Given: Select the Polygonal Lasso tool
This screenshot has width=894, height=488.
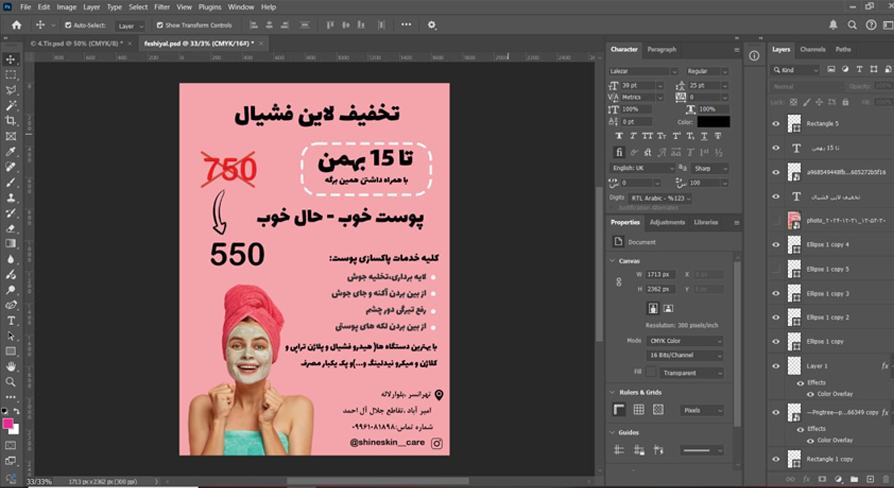Looking at the screenshot, I should [x=11, y=90].
